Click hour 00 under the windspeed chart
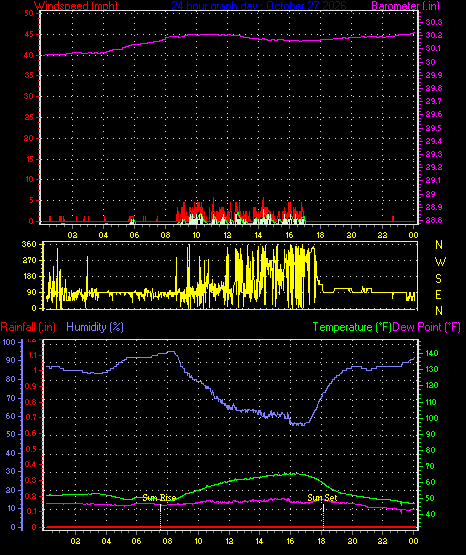 [413, 235]
